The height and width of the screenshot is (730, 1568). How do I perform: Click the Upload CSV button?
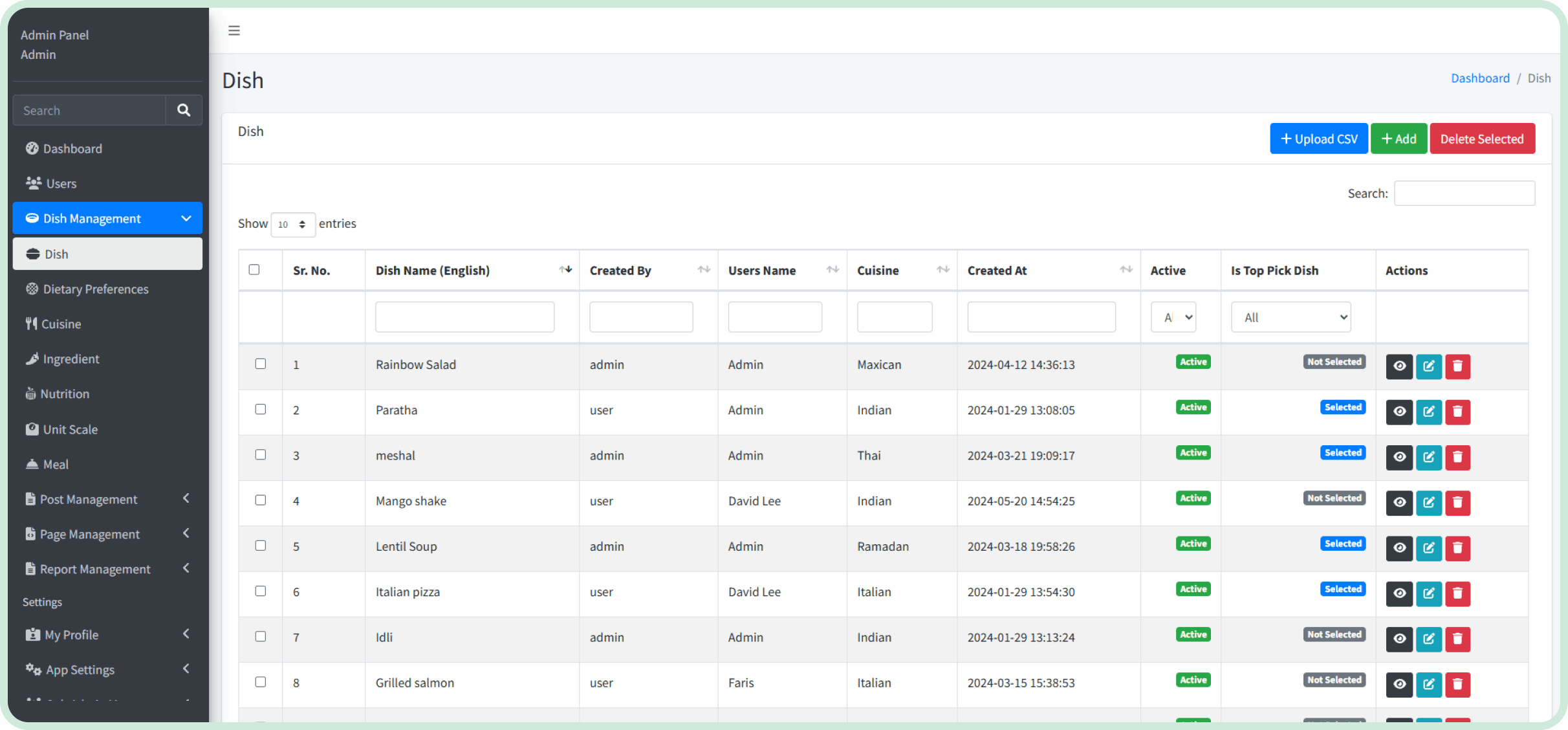(1318, 139)
